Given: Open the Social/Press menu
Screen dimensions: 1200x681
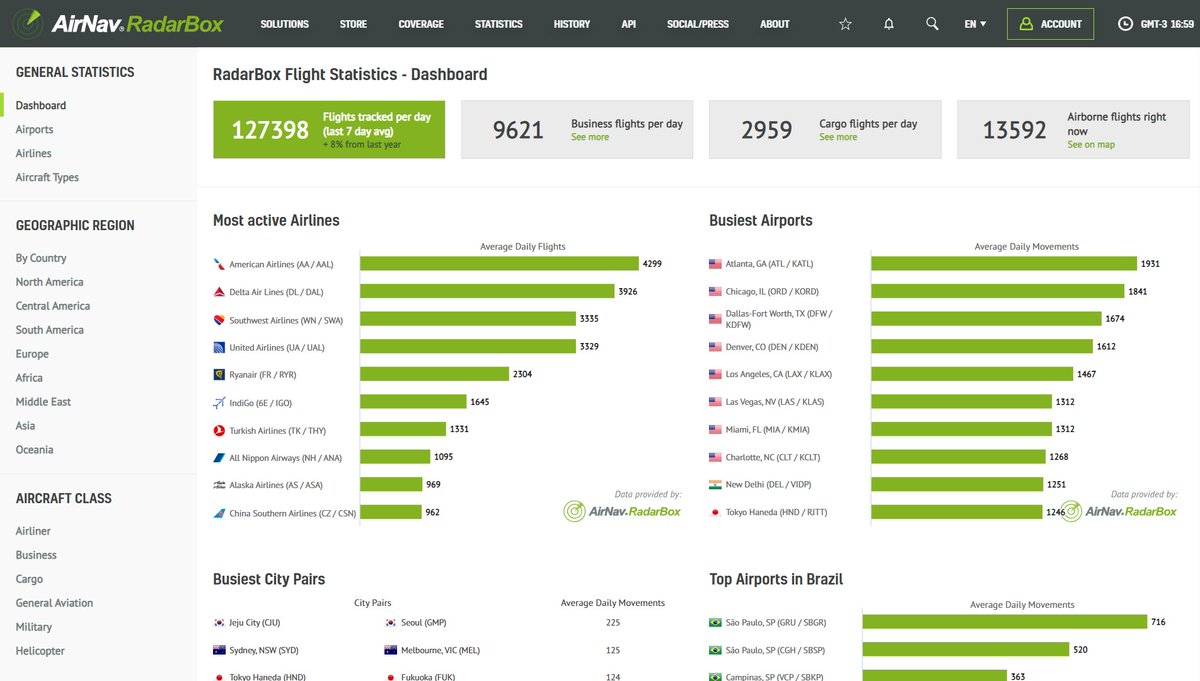Looking at the screenshot, I should (698, 24).
